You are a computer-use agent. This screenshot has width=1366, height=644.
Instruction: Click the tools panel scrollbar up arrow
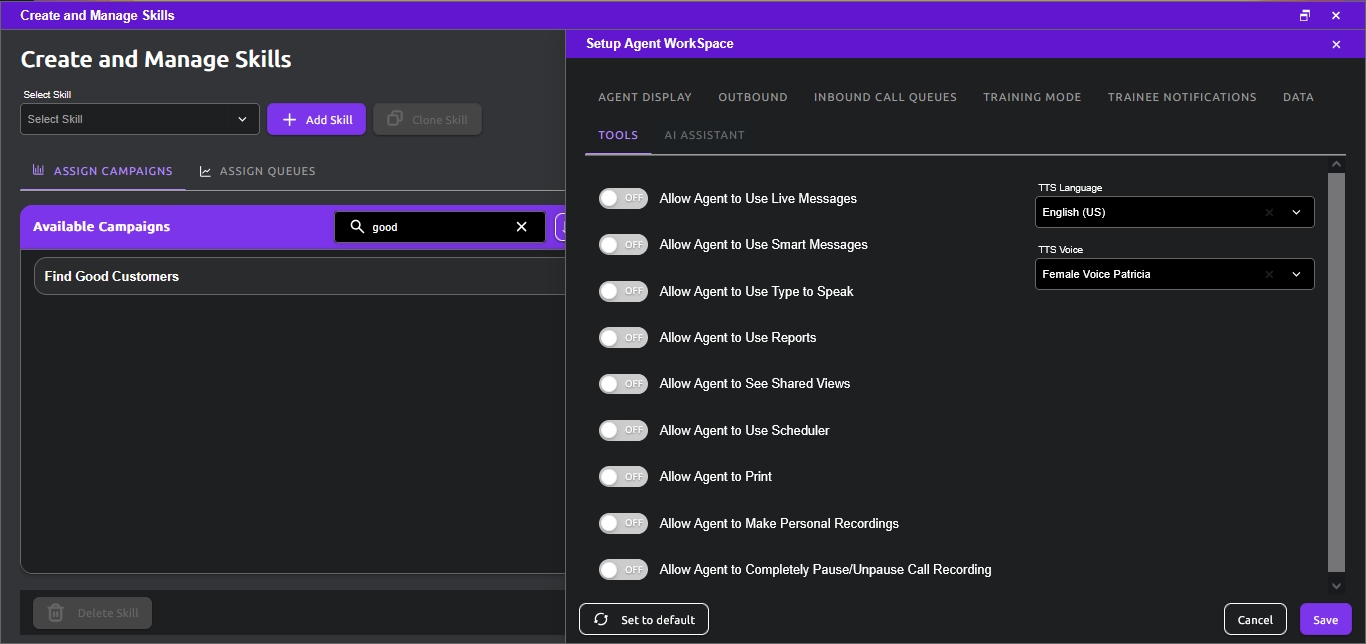click(1337, 164)
